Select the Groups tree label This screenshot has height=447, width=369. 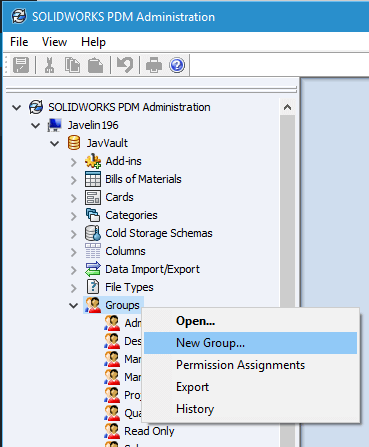tap(122, 305)
